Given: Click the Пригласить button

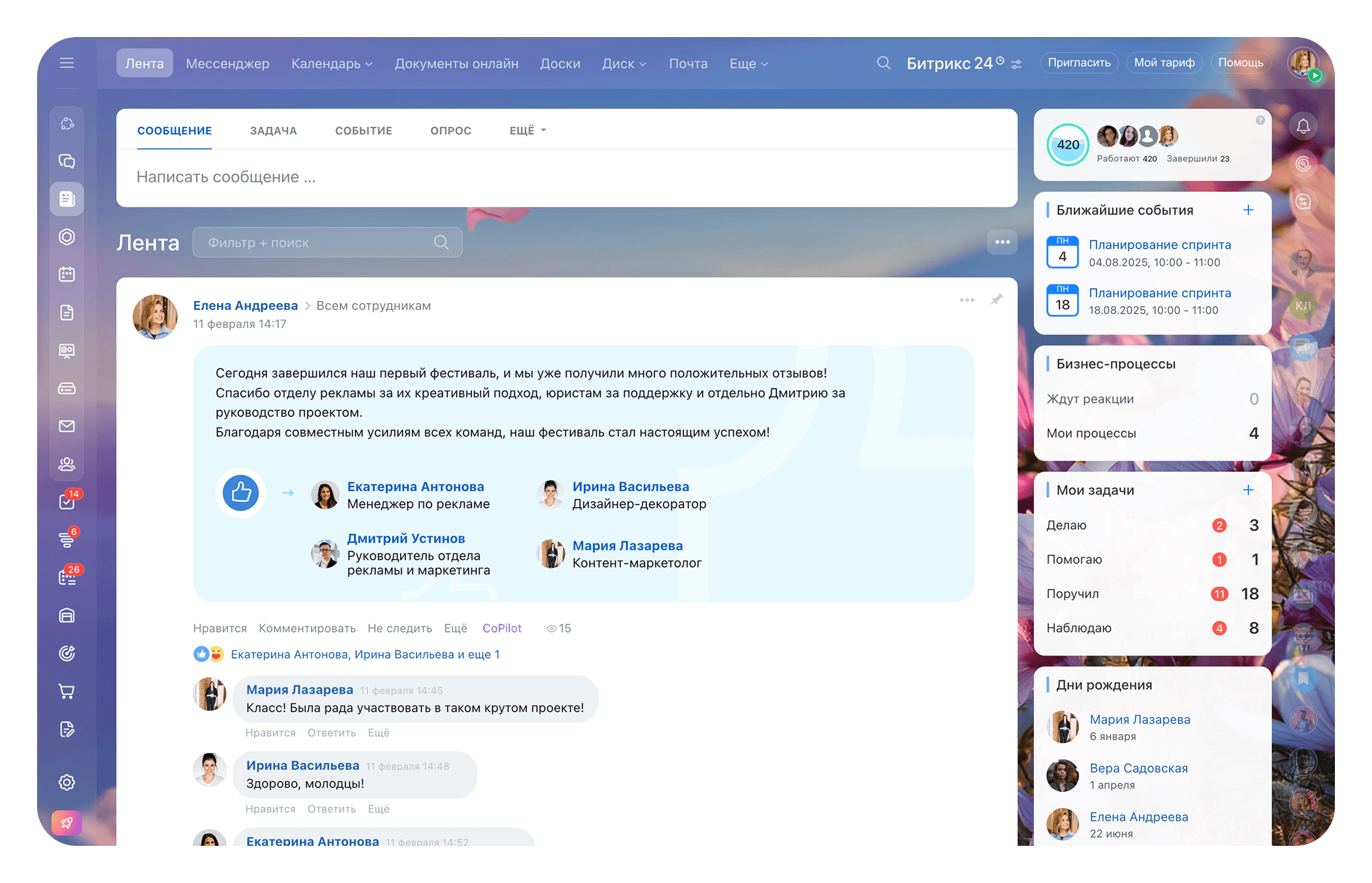Looking at the screenshot, I should pyautogui.click(x=1079, y=62).
